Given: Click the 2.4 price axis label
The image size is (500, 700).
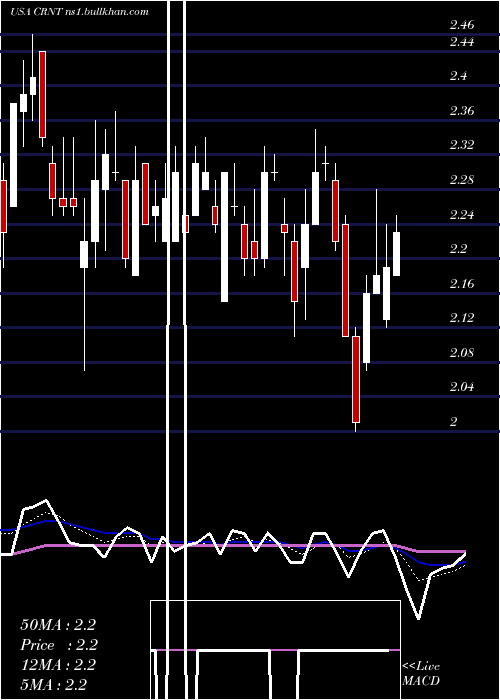Looking at the screenshot, I should 458,76.
